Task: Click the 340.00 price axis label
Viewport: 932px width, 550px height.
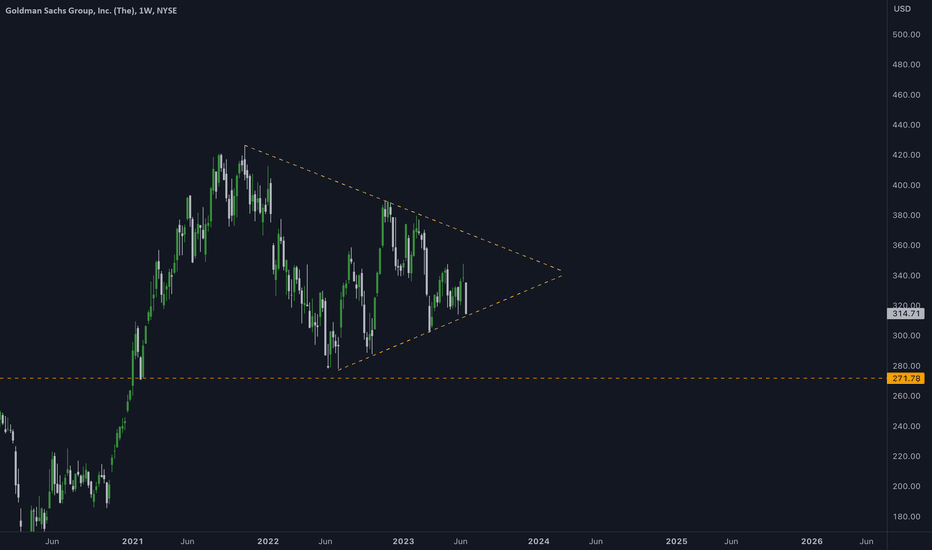Action: pos(906,275)
